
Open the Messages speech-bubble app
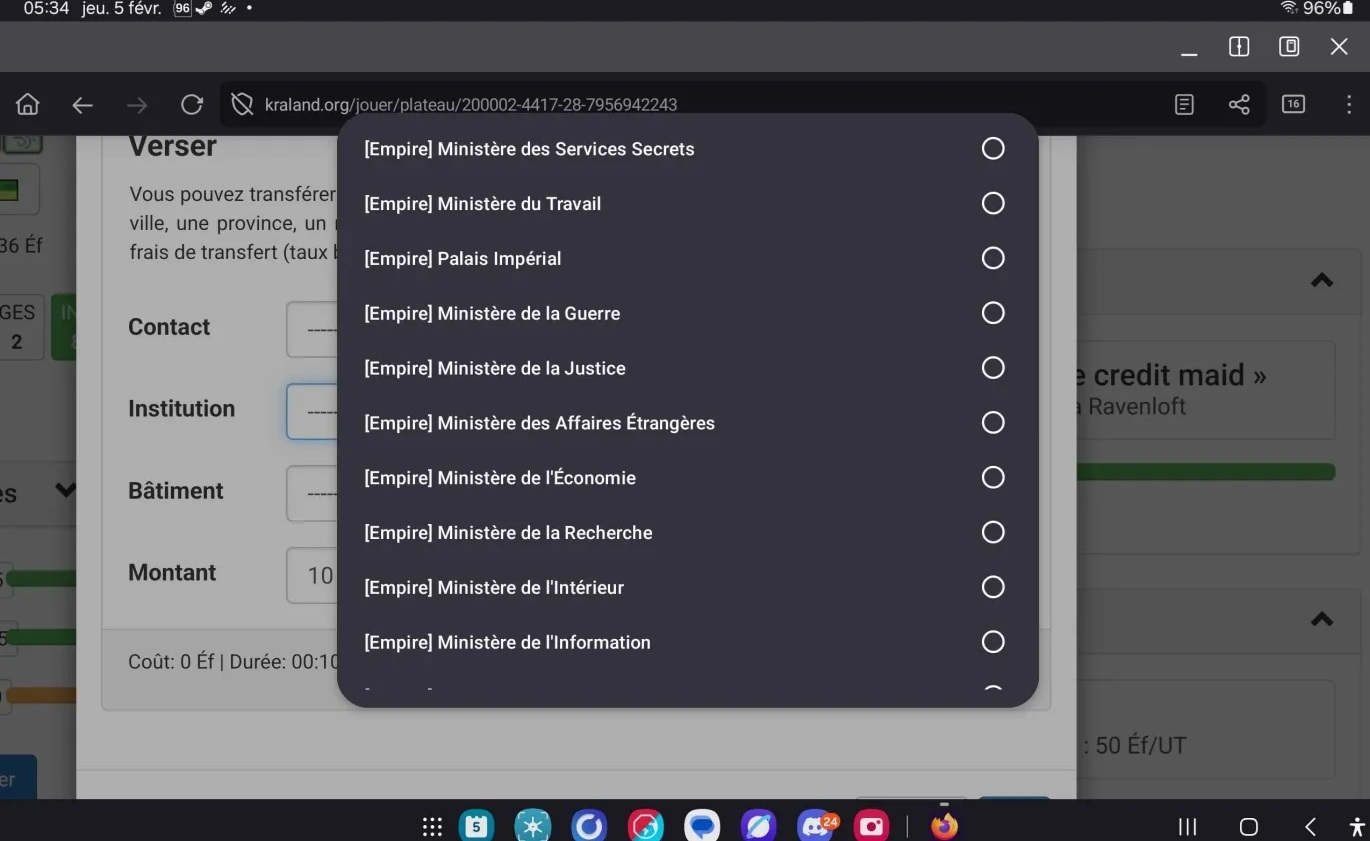(x=702, y=826)
